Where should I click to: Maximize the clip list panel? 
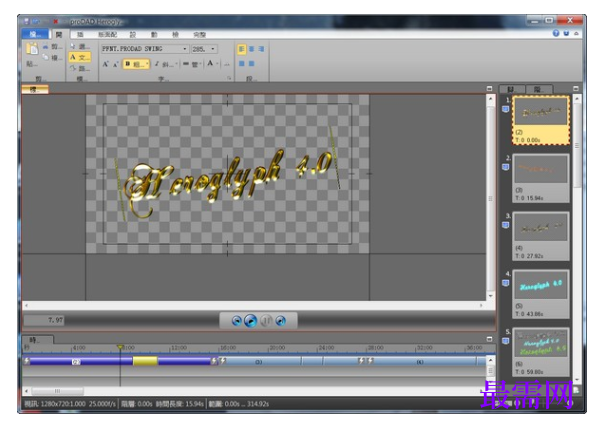pyautogui.click(x=576, y=88)
